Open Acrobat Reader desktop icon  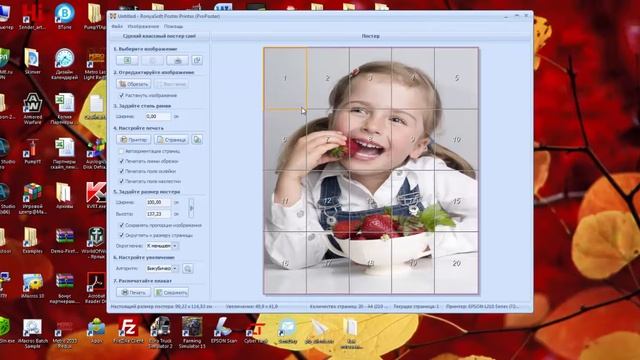pos(96,288)
